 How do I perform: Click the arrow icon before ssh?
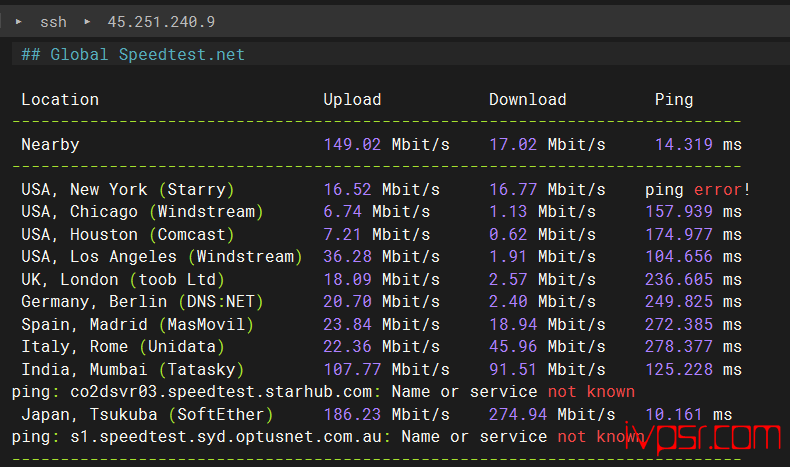coord(19,21)
